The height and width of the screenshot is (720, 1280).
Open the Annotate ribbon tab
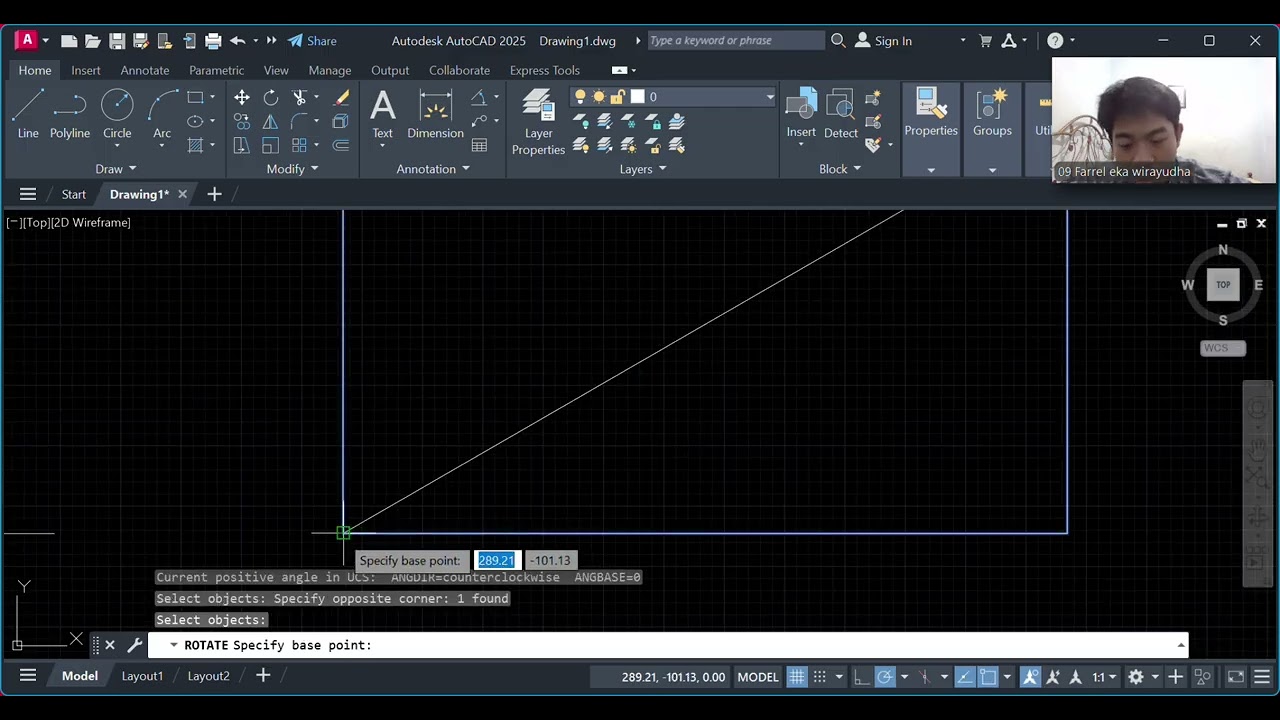[x=145, y=70]
